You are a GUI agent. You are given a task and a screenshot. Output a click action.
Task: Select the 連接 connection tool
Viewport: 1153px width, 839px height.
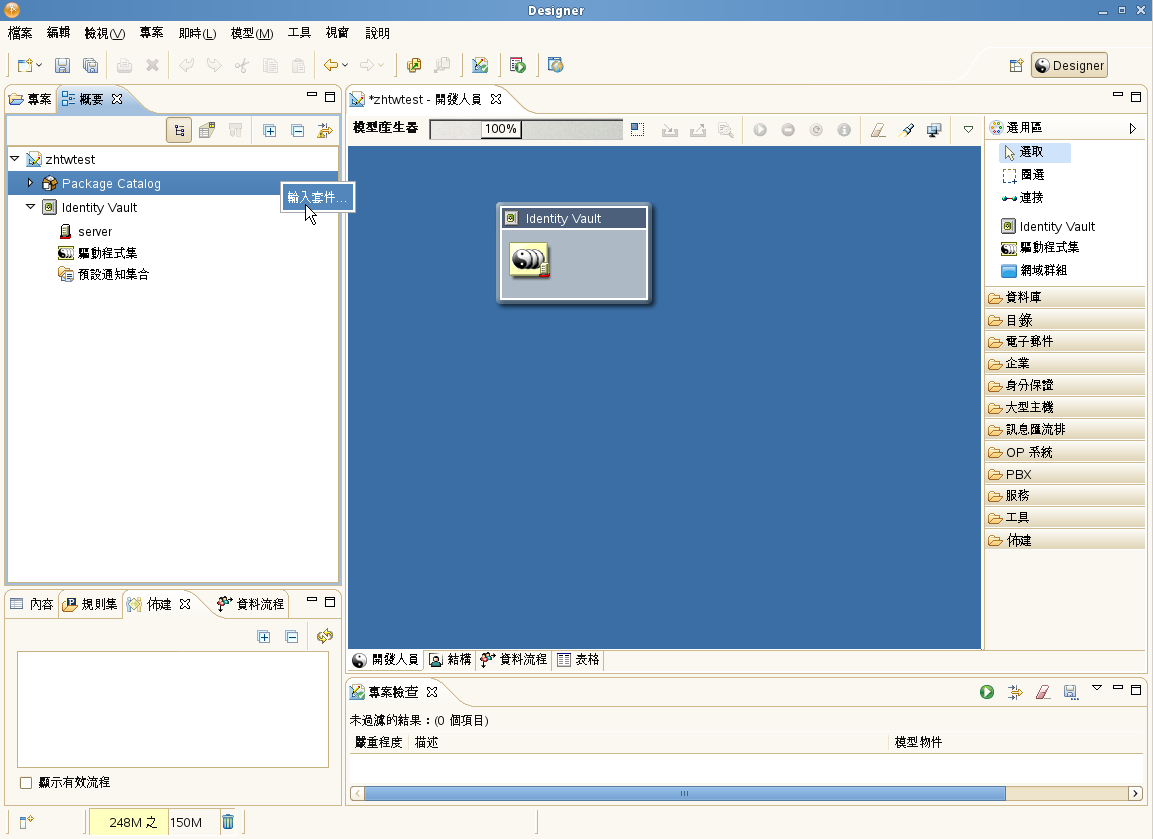click(x=1023, y=198)
